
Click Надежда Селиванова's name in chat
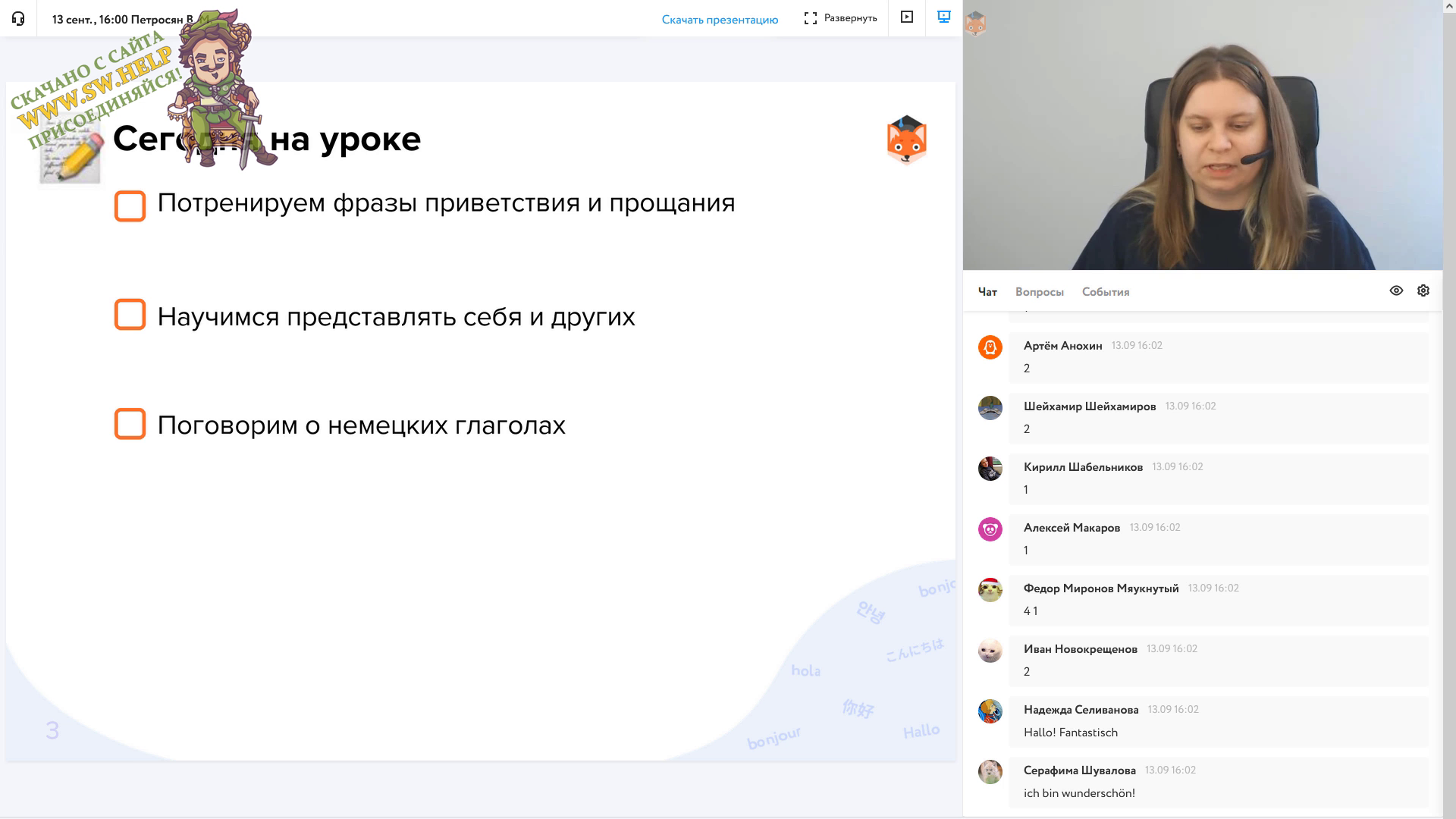(1081, 710)
